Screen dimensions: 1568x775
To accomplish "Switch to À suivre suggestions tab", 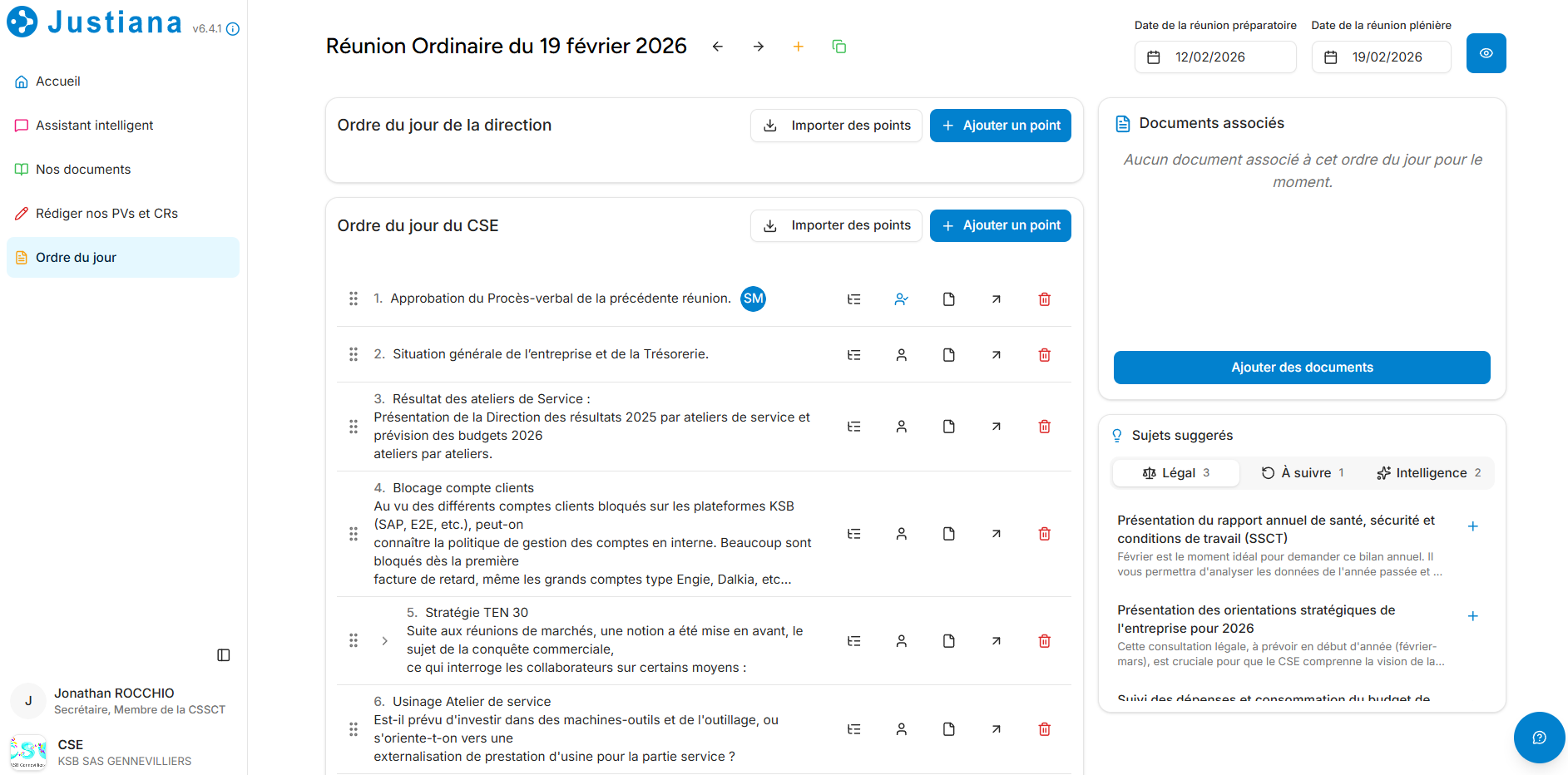I will [x=1303, y=473].
